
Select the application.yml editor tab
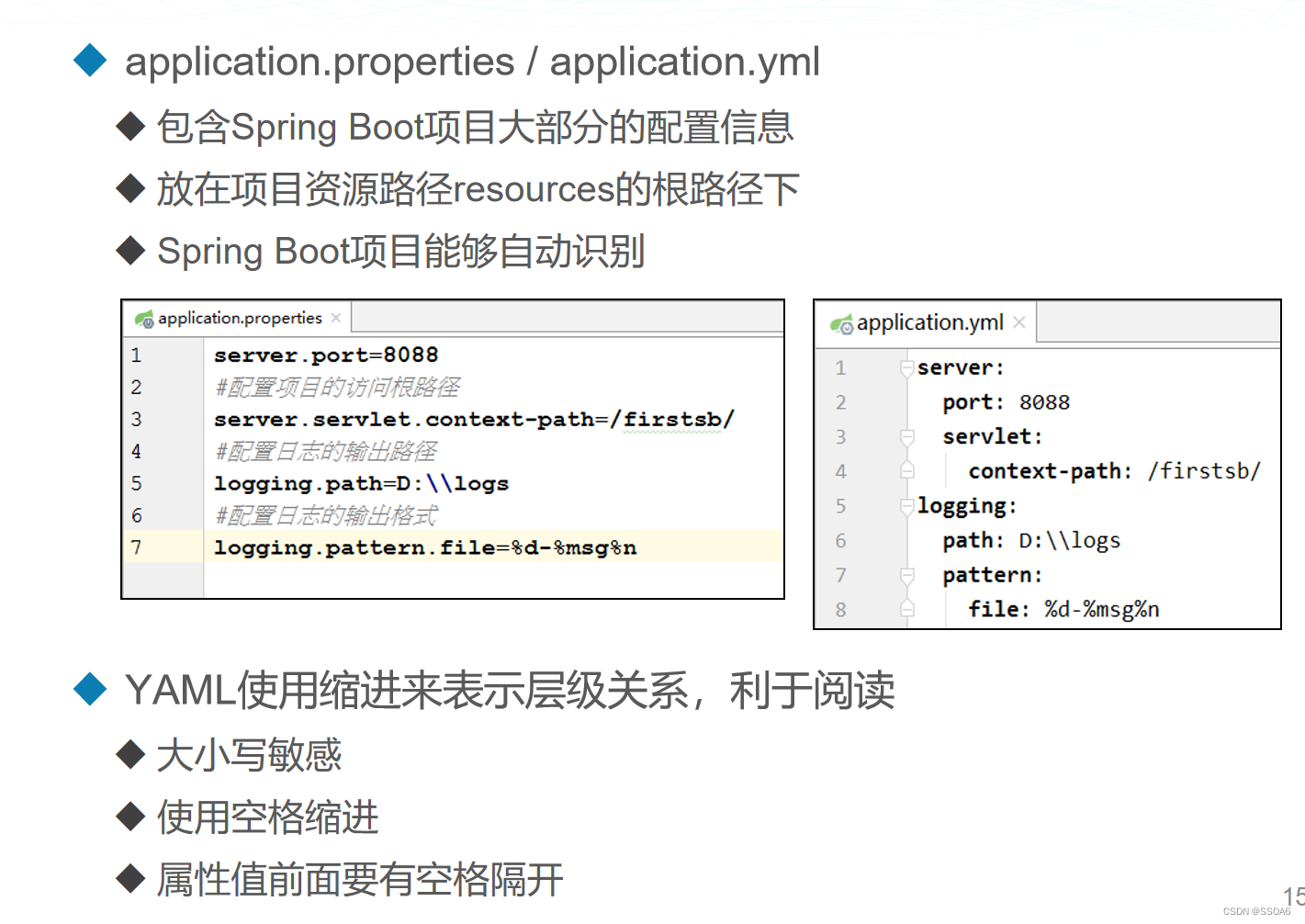(x=927, y=322)
